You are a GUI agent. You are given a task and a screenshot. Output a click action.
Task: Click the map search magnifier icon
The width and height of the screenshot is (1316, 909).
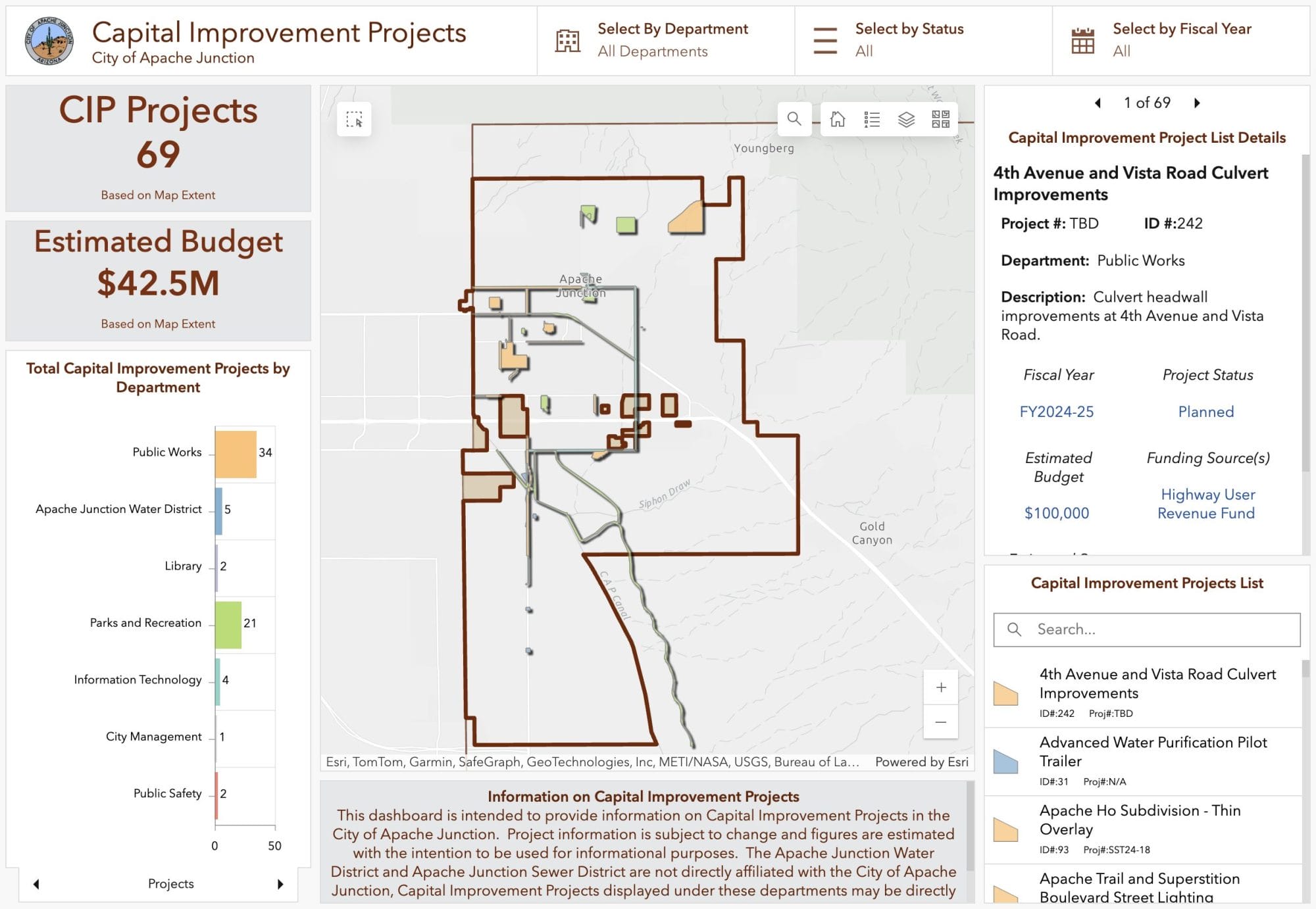pos(794,119)
